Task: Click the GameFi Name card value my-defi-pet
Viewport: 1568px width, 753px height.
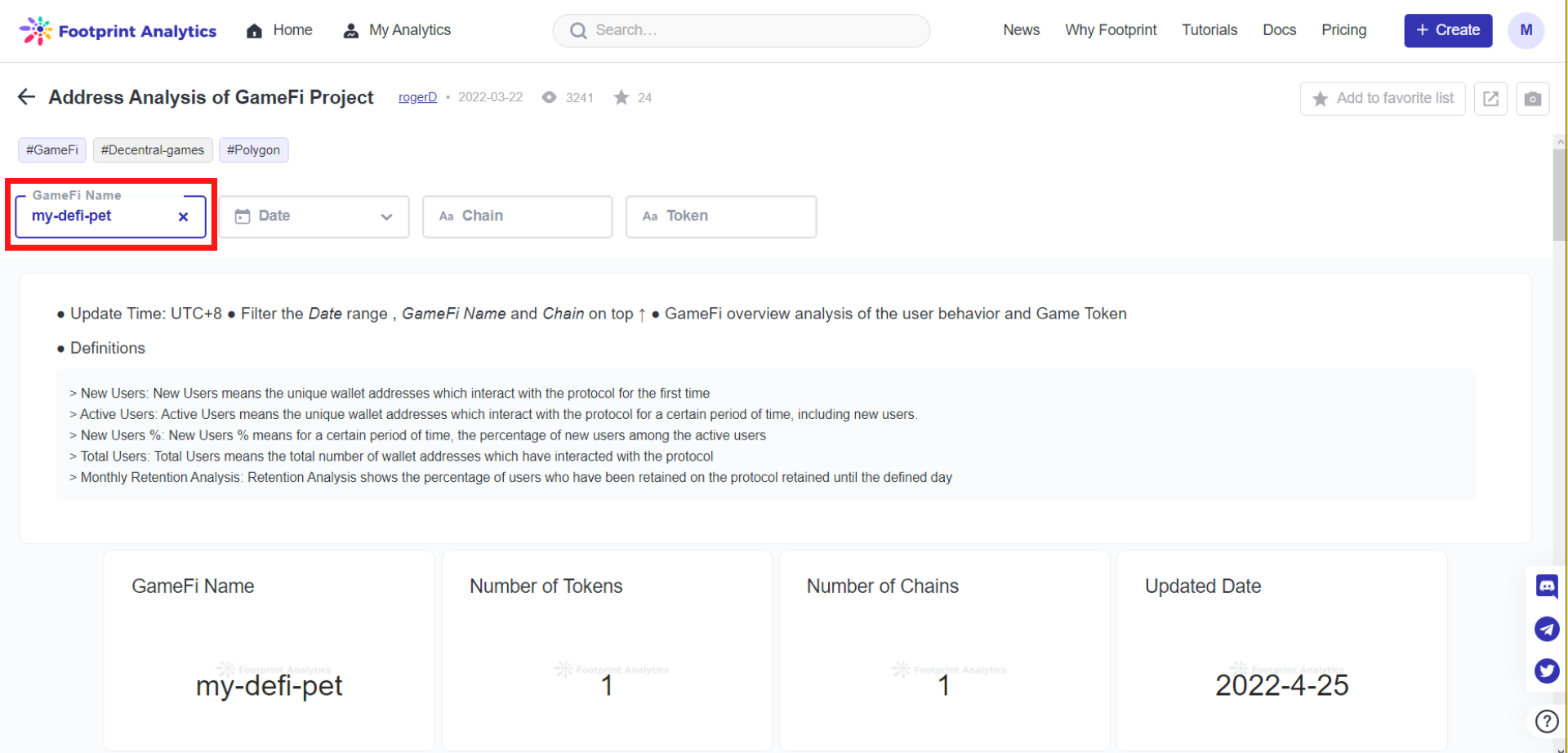Action: pyautogui.click(x=269, y=686)
